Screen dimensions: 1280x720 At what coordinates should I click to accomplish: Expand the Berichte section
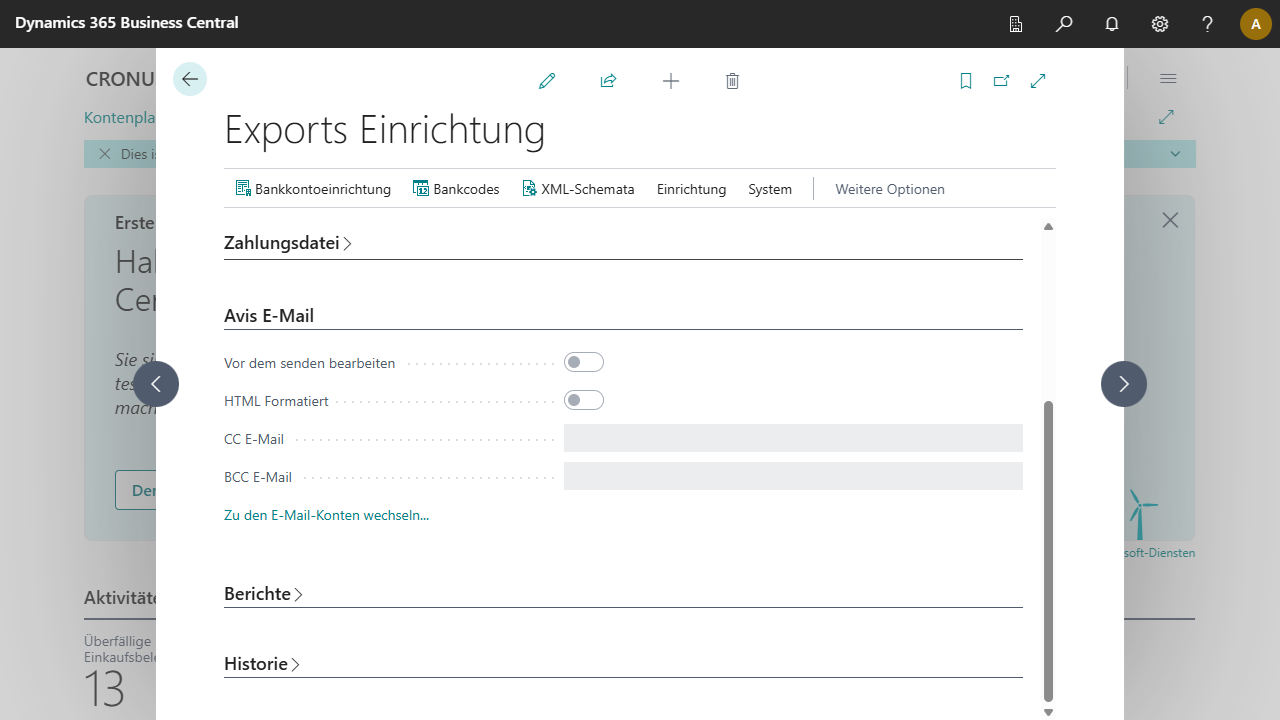point(264,593)
